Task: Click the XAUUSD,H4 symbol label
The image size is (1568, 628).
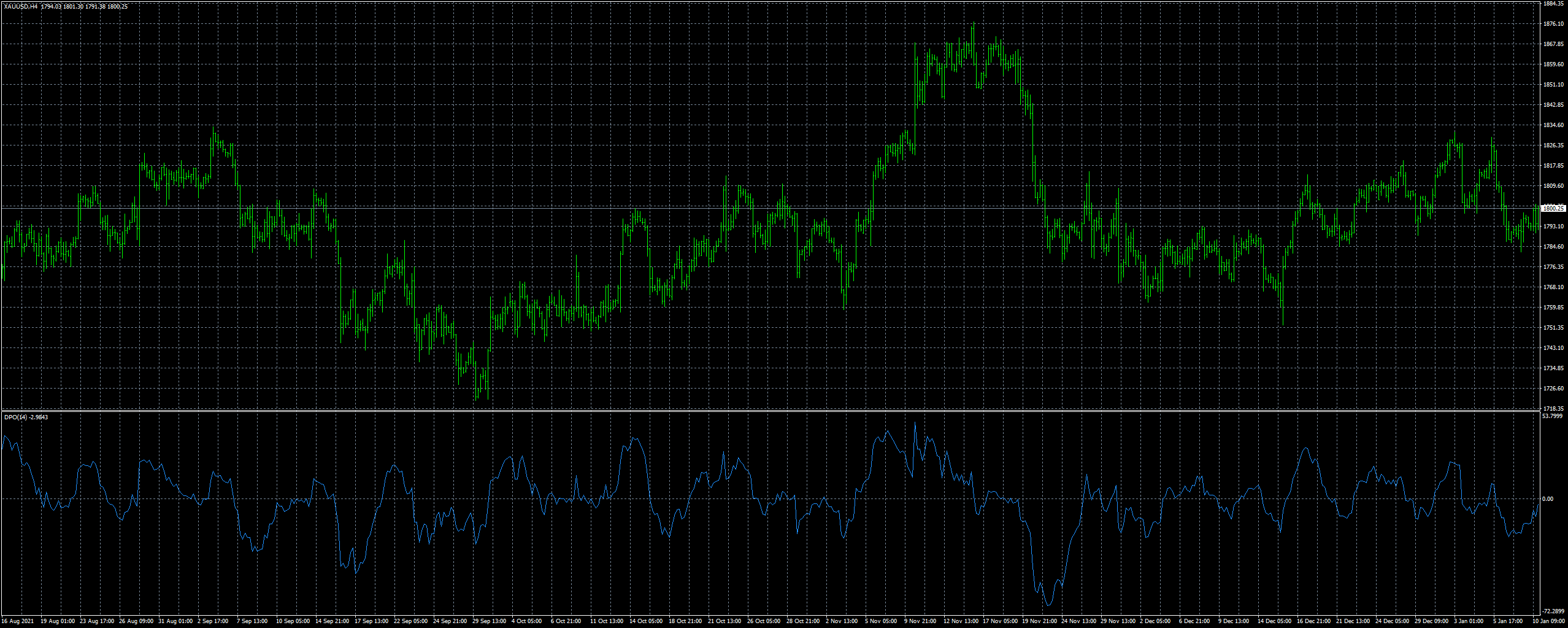Action: tap(21, 7)
